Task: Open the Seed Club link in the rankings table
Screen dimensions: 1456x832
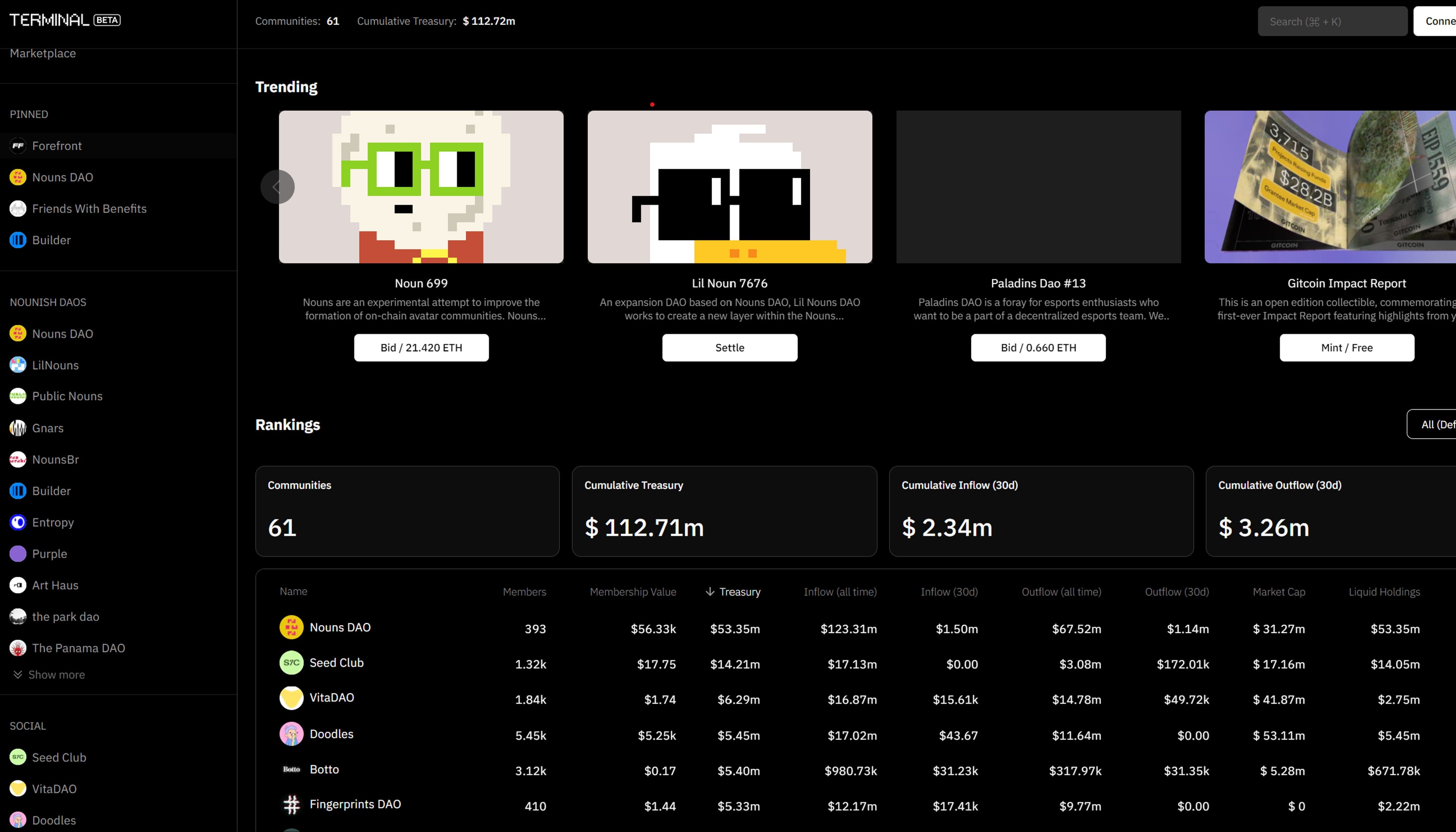Action: pos(337,663)
